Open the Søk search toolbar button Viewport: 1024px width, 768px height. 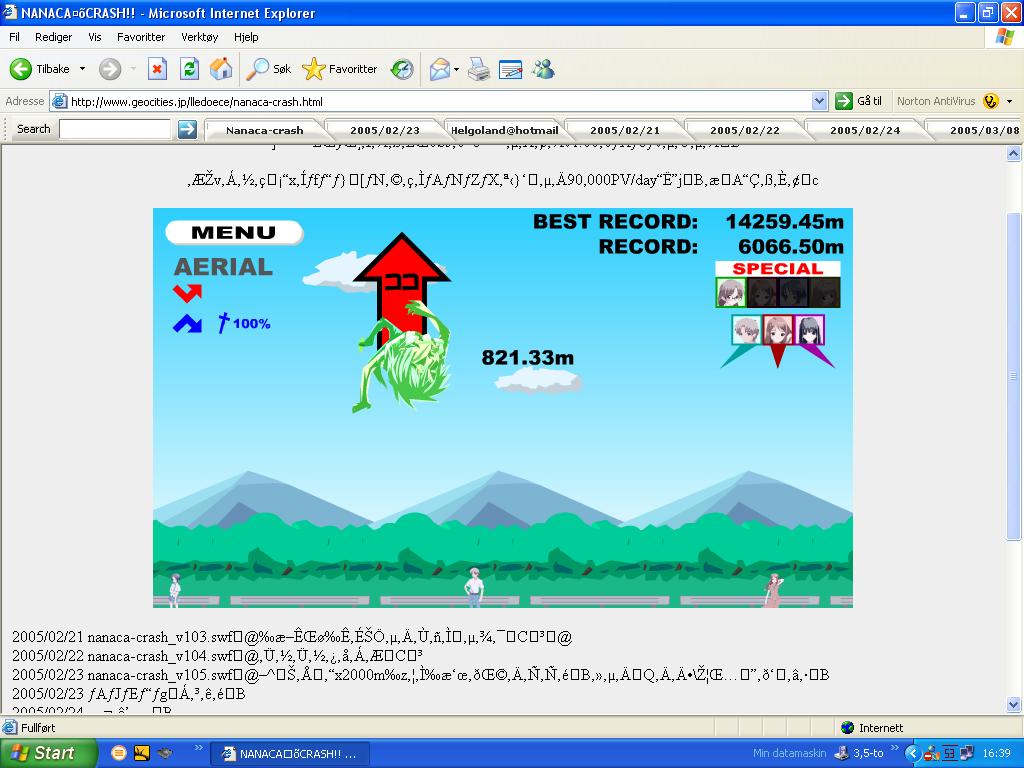coord(268,69)
